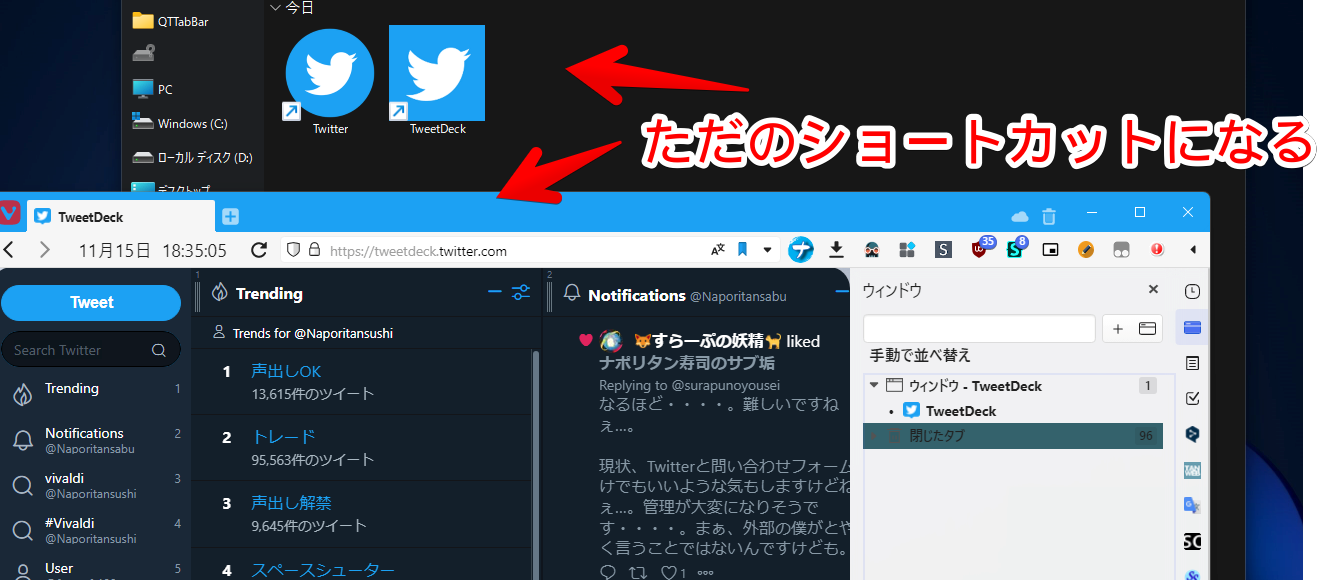1323x580 pixels.
Task: Open Tasks checkbox panel icon
Action: (x=1192, y=398)
